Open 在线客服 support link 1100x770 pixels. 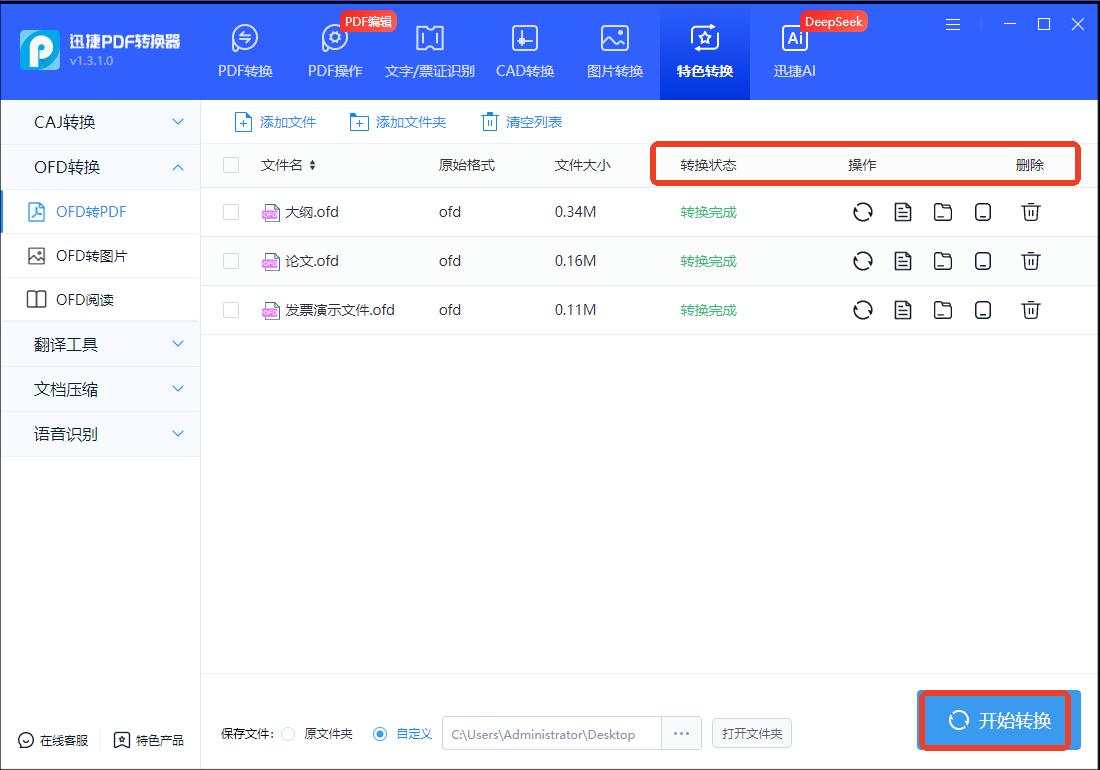coord(53,741)
